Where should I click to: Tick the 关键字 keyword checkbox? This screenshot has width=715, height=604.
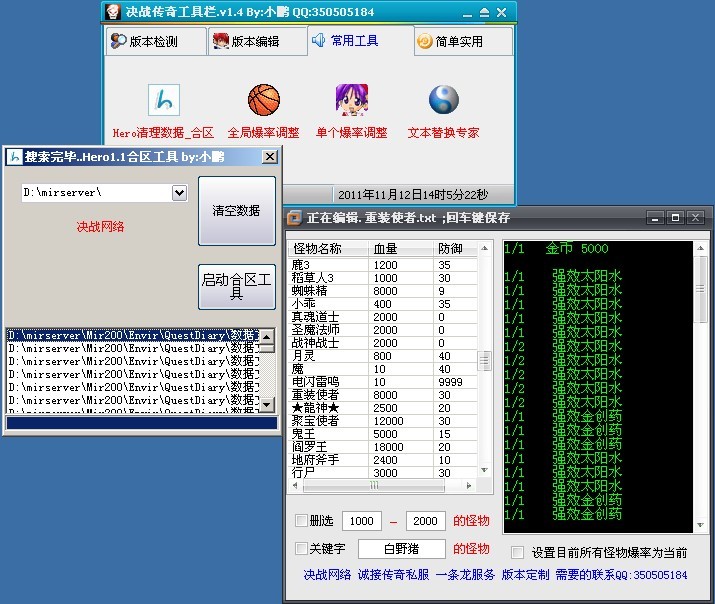302,548
